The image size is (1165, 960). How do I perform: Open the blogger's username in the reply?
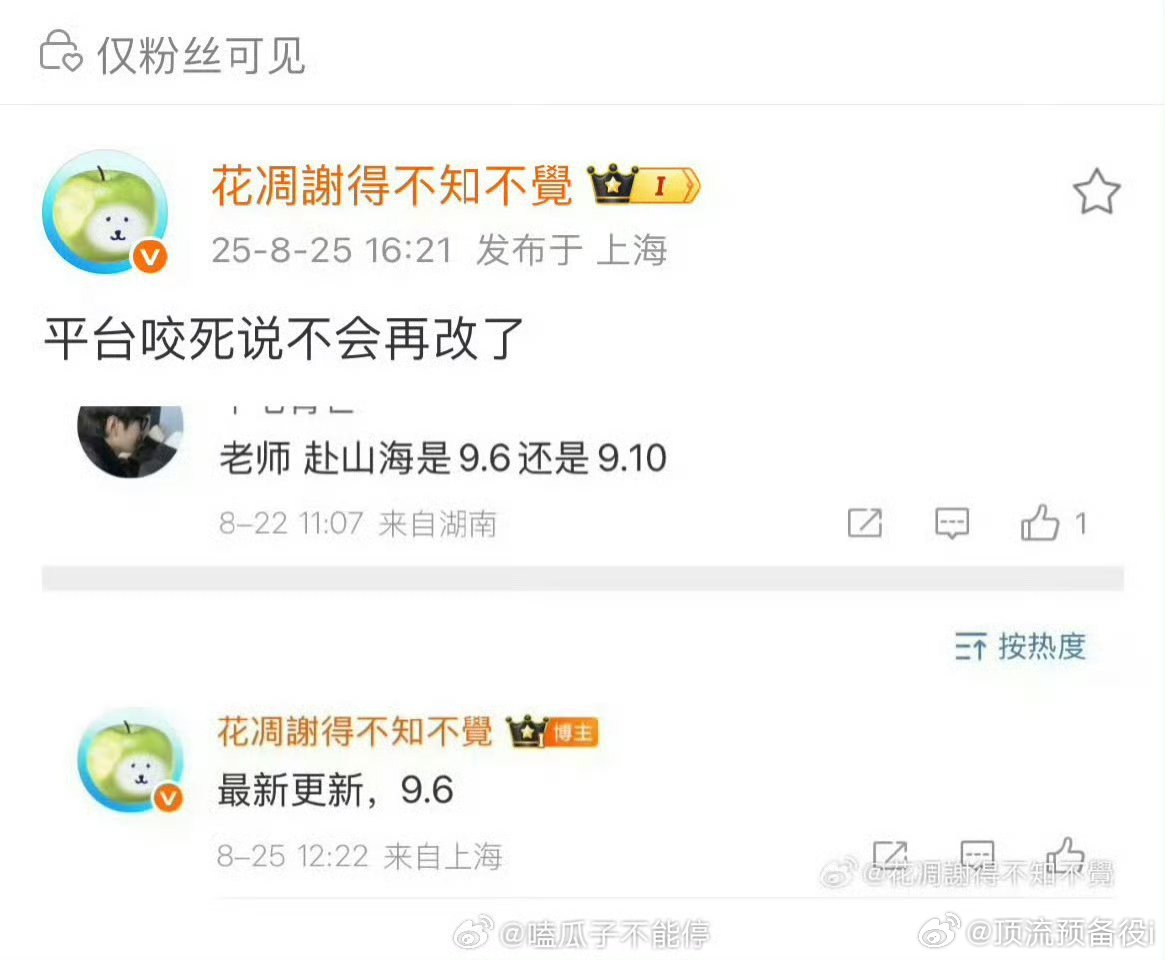click(354, 732)
